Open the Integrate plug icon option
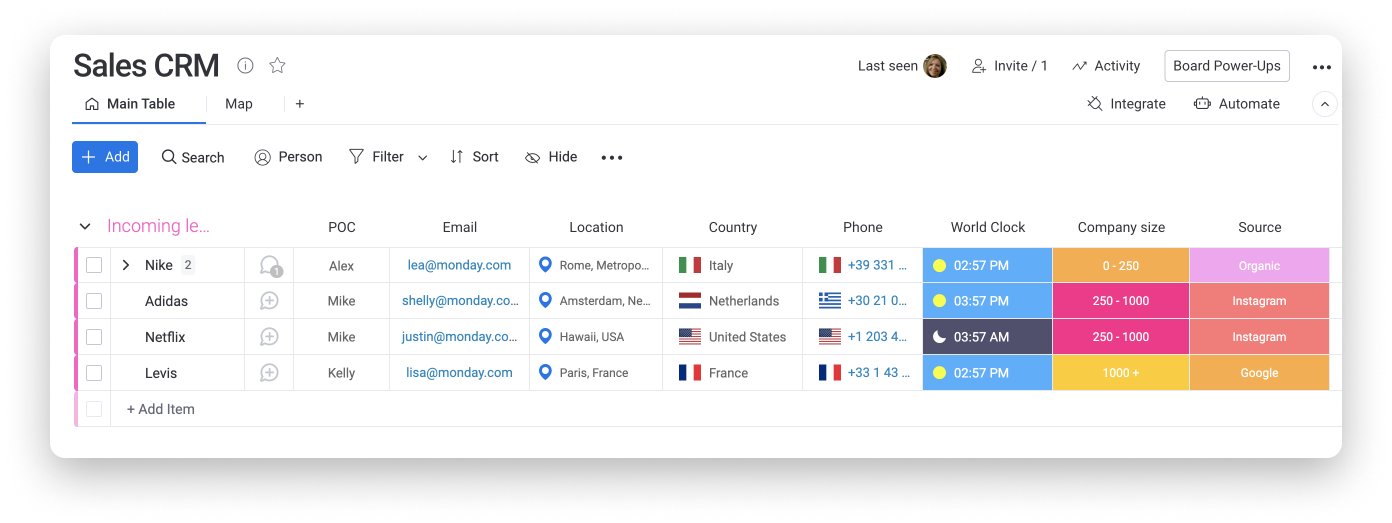The height and width of the screenshot is (523, 1392). pyautogui.click(x=1126, y=104)
